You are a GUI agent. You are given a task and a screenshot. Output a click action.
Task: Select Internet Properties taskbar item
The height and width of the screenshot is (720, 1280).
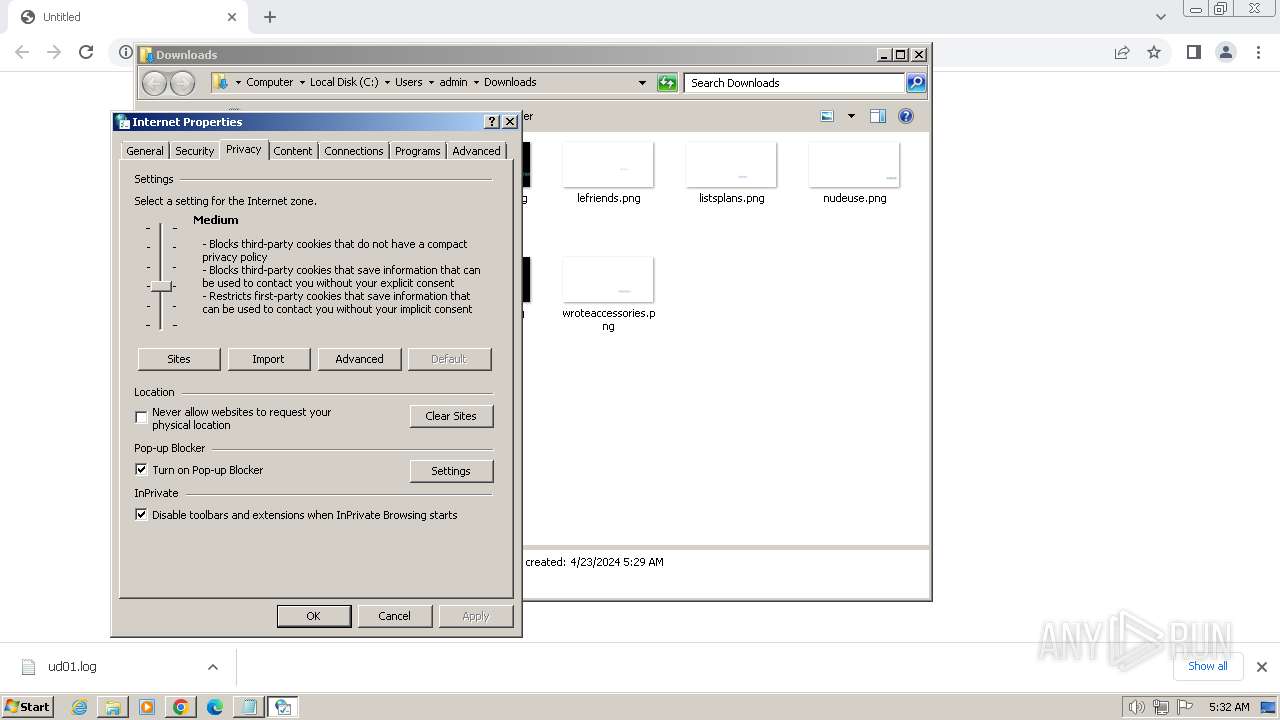pyautogui.click(x=283, y=707)
